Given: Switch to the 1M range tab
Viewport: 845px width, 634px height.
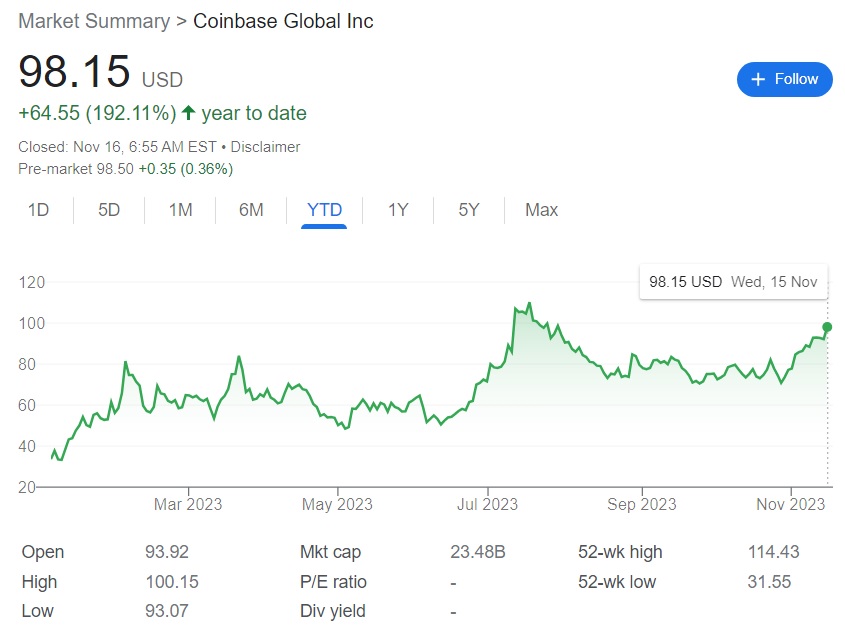Looking at the screenshot, I should pyautogui.click(x=180, y=210).
